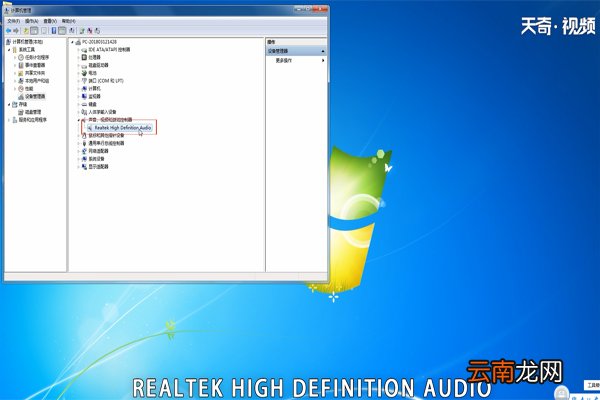Minimize the 计算机管理 window
Viewport: 600px width, 400px height.
(x=301, y=8)
